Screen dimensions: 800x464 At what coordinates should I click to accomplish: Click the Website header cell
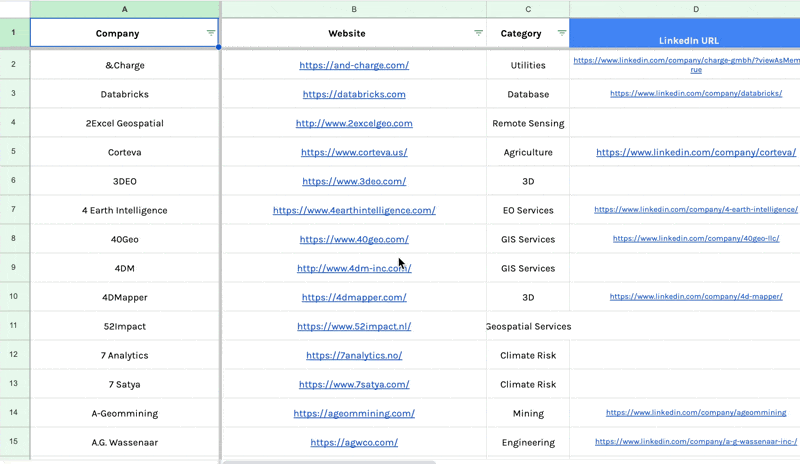click(x=354, y=33)
